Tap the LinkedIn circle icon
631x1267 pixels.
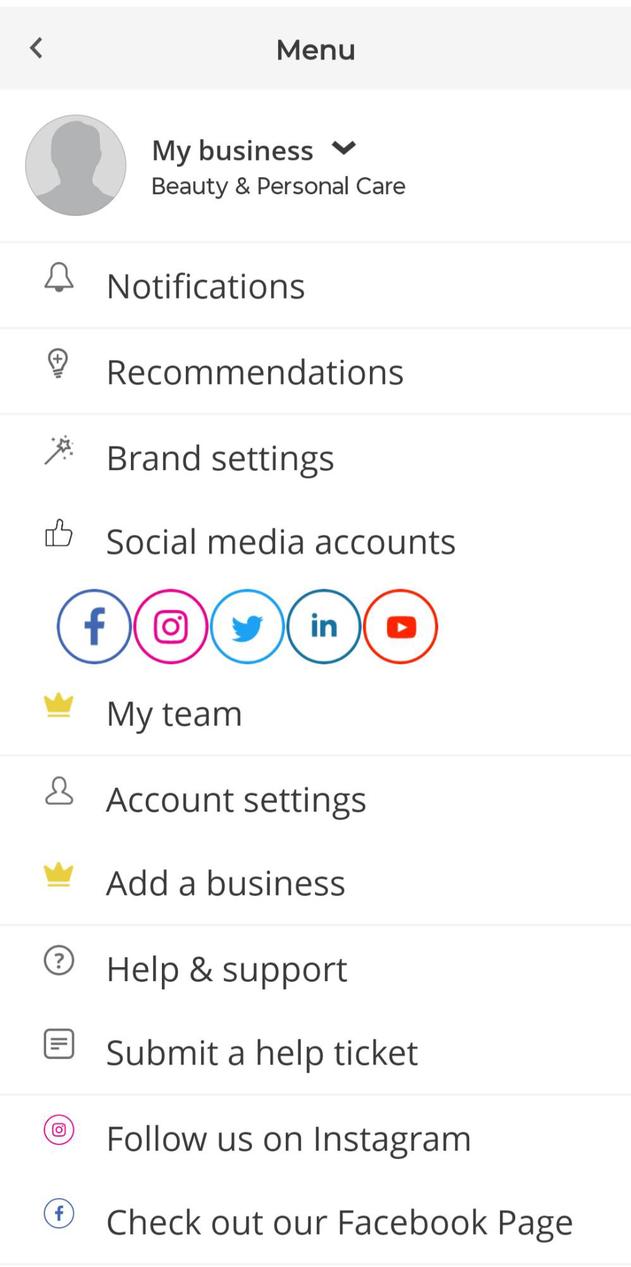323,627
